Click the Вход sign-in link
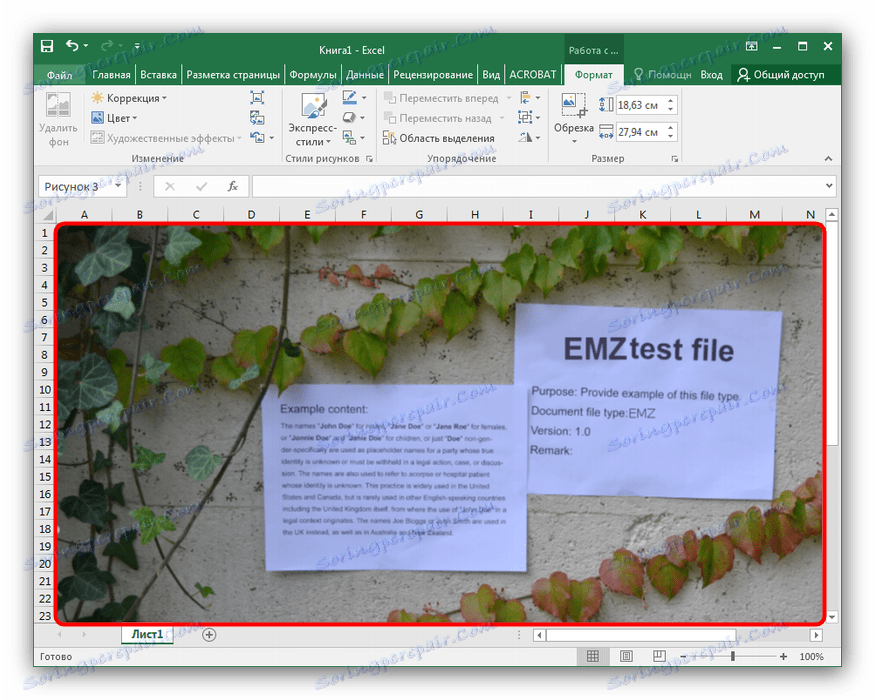The image size is (875, 700). [711, 75]
